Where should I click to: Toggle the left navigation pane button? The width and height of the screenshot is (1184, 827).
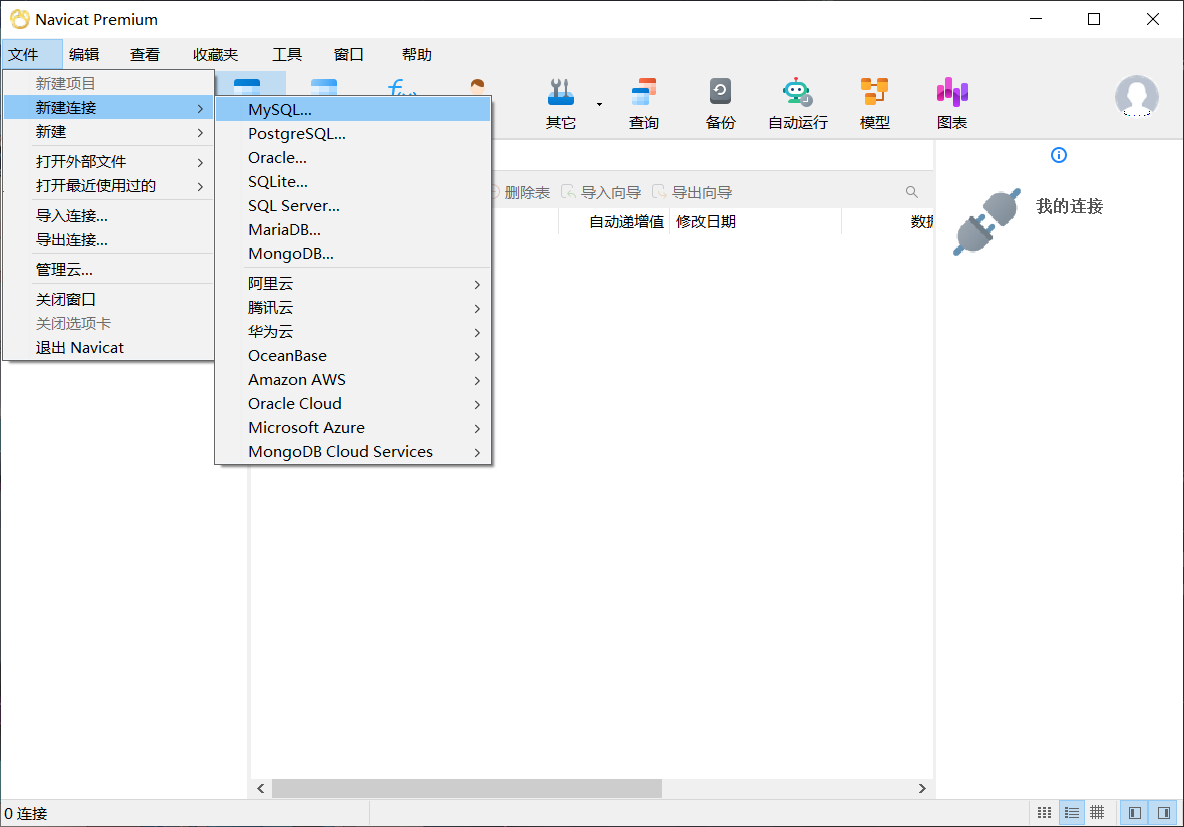click(x=1134, y=813)
